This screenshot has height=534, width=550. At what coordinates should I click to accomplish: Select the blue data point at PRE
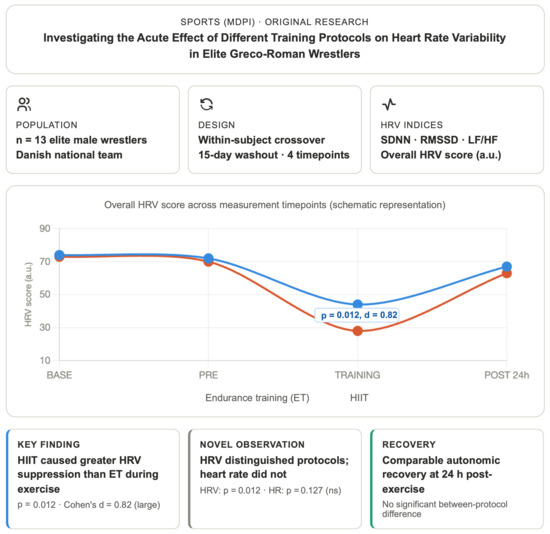point(208,259)
